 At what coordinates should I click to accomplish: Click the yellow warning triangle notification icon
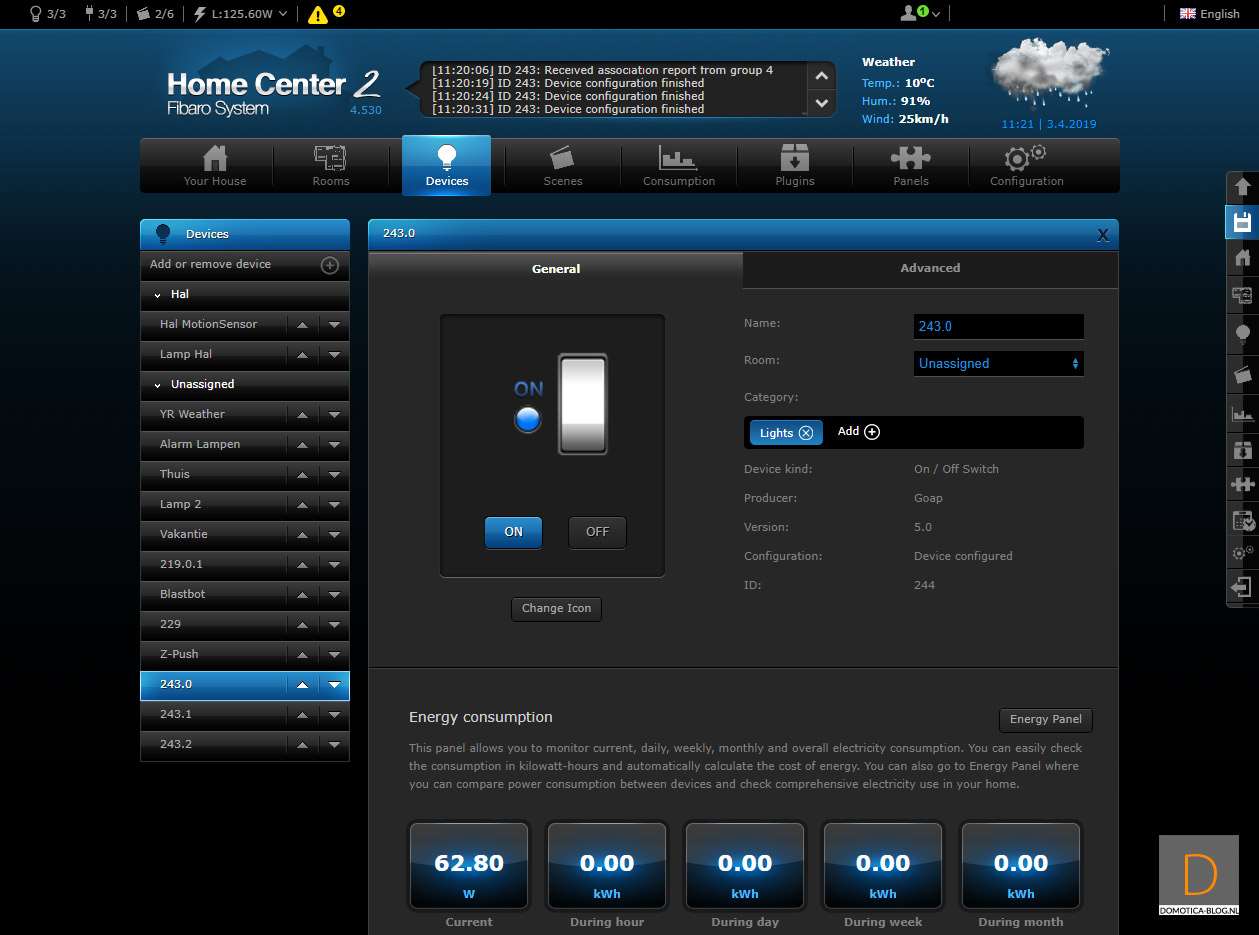pyautogui.click(x=318, y=14)
